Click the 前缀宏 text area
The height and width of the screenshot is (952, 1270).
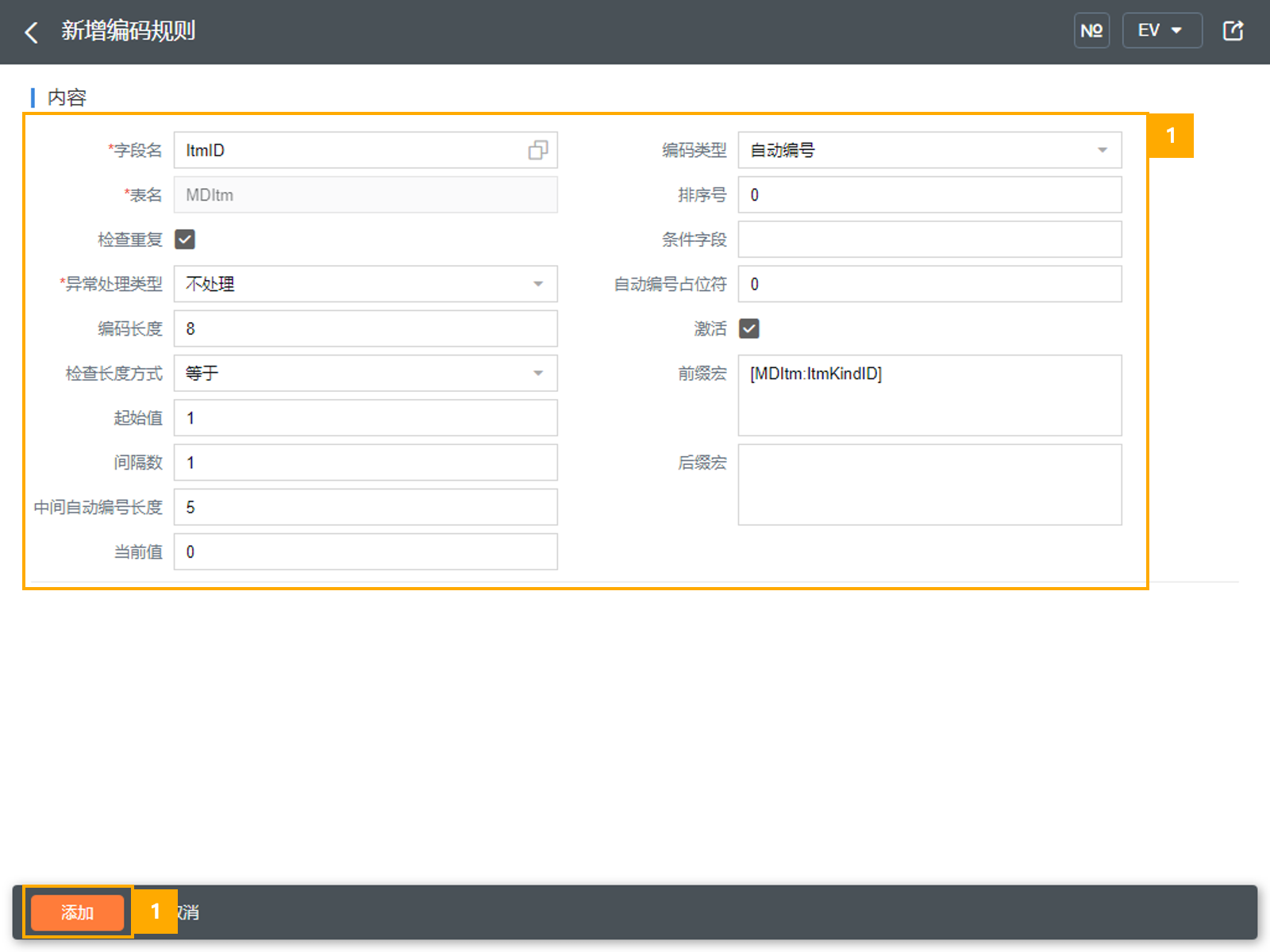pyautogui.click(x=930, y=395)
